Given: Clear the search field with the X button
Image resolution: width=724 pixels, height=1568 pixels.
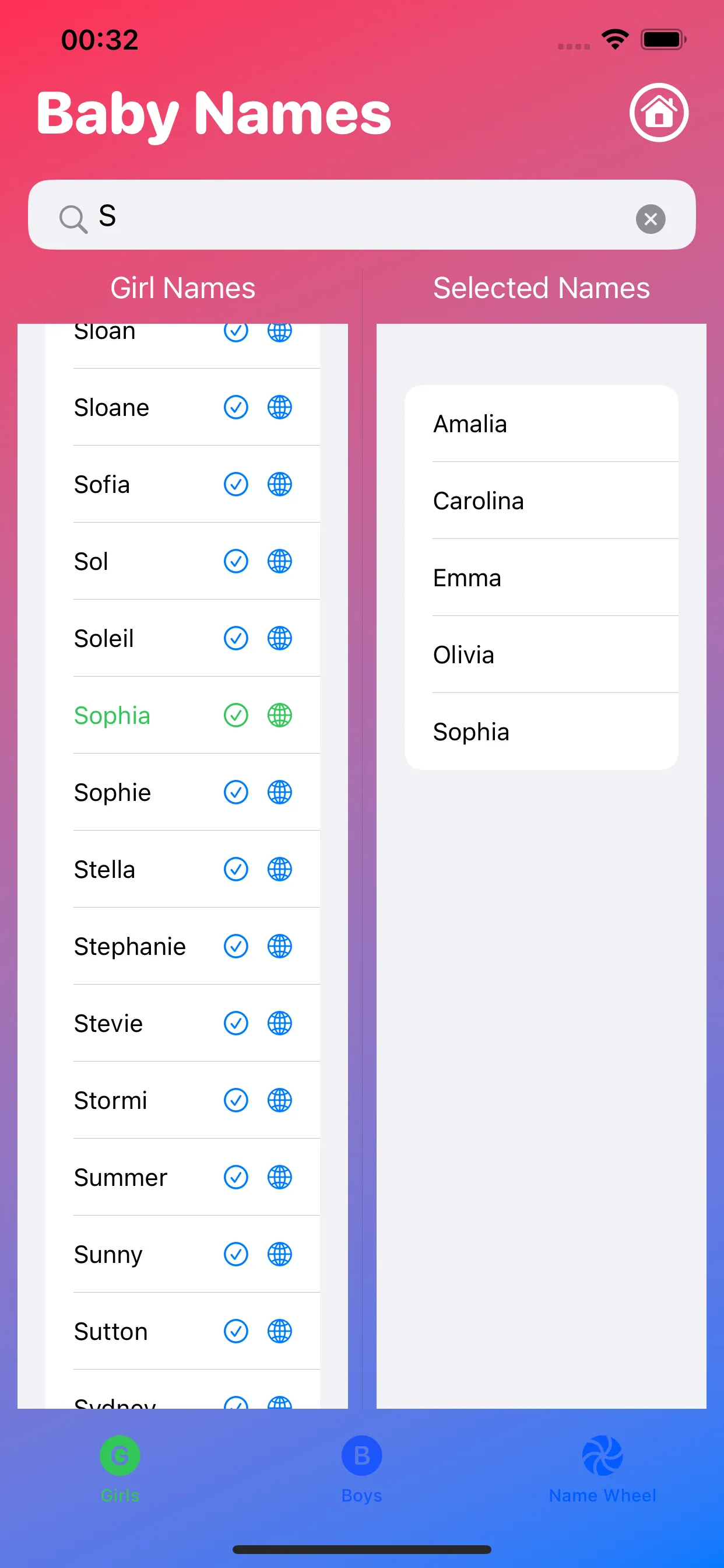Looking at the screenshot, I should (x=651, y=219).
